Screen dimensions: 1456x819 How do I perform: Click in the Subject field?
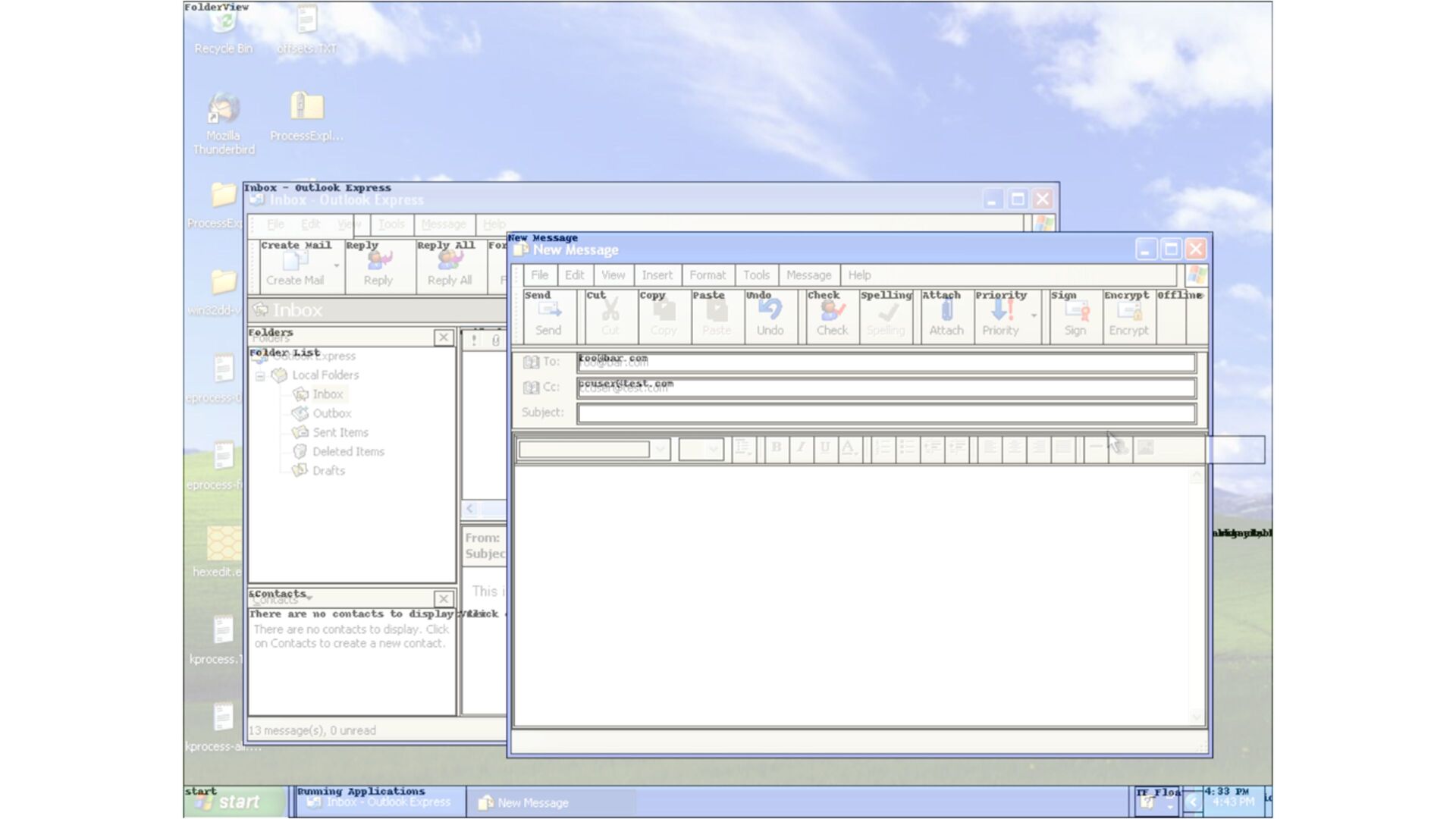coord(885,413)
